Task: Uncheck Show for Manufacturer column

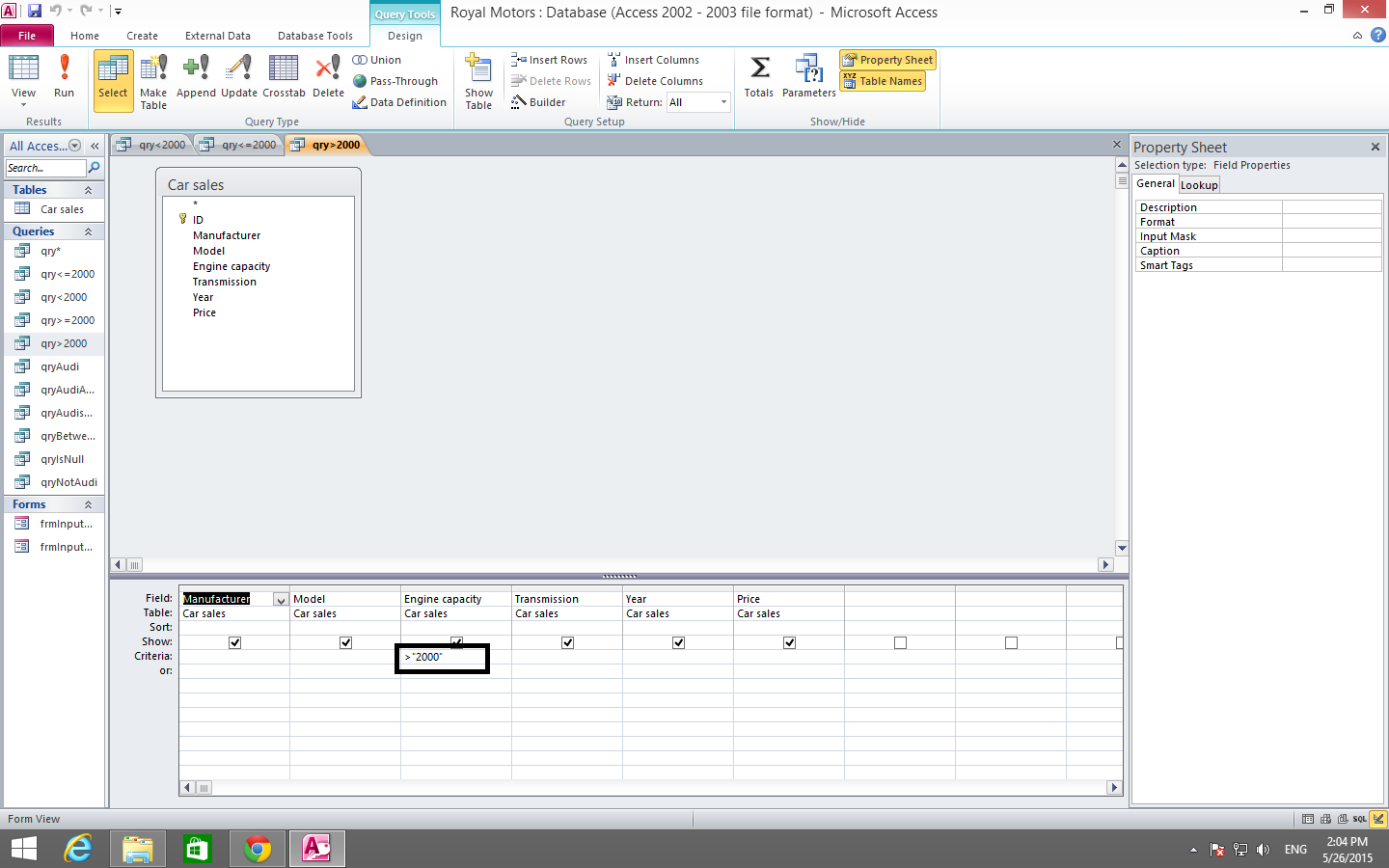Action: [234, 642]
